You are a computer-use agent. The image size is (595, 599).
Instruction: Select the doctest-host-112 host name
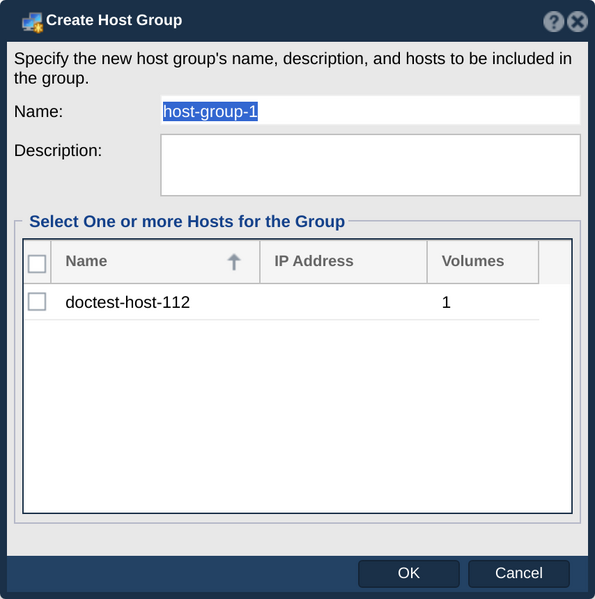tap(128, 302)
